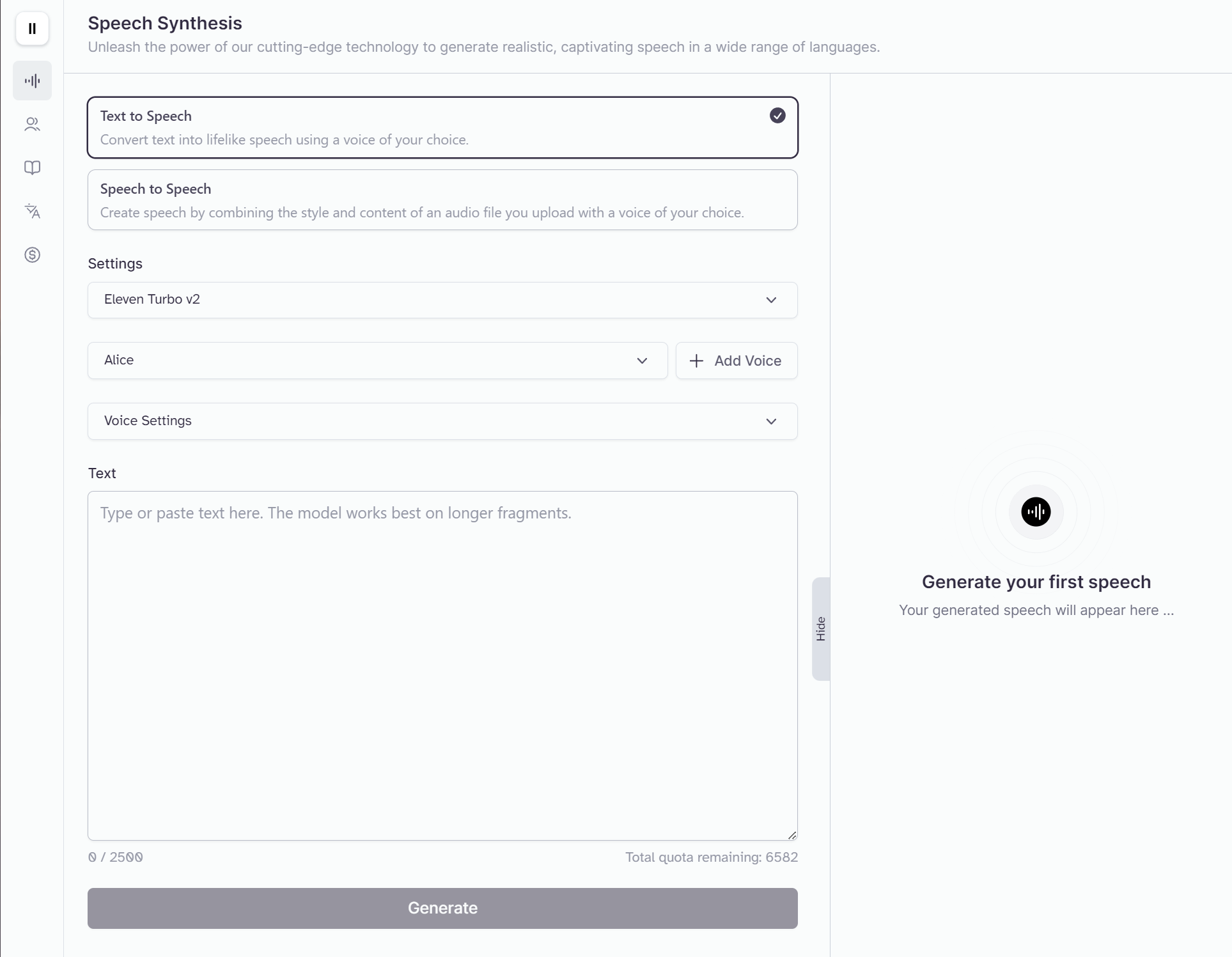Open the Eleven Turbo v2 model dropdown
The width and height of the screenshot is (1232, 957).
[x=442, y=300]
